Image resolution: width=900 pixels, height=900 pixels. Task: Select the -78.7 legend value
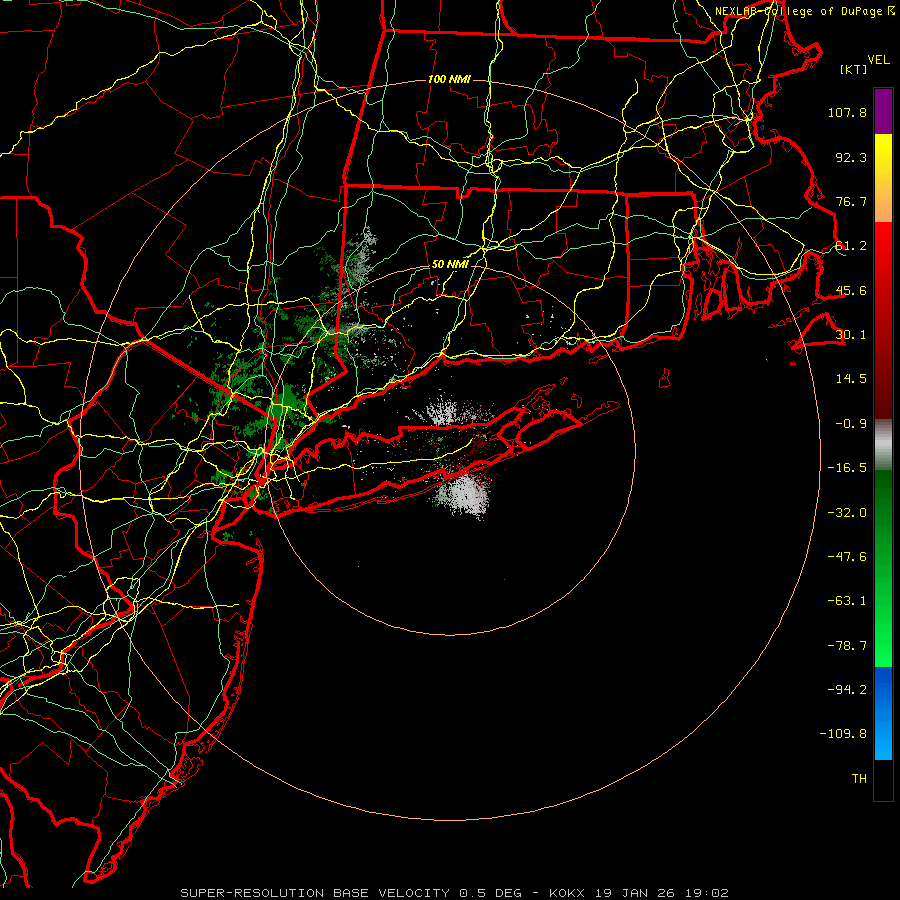pos(847,646)
